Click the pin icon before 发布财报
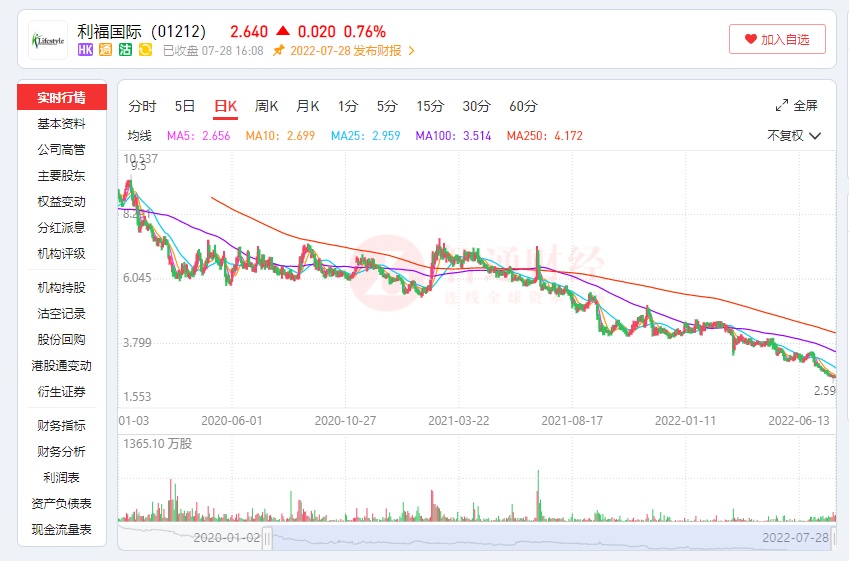 [x=279, y=50]
